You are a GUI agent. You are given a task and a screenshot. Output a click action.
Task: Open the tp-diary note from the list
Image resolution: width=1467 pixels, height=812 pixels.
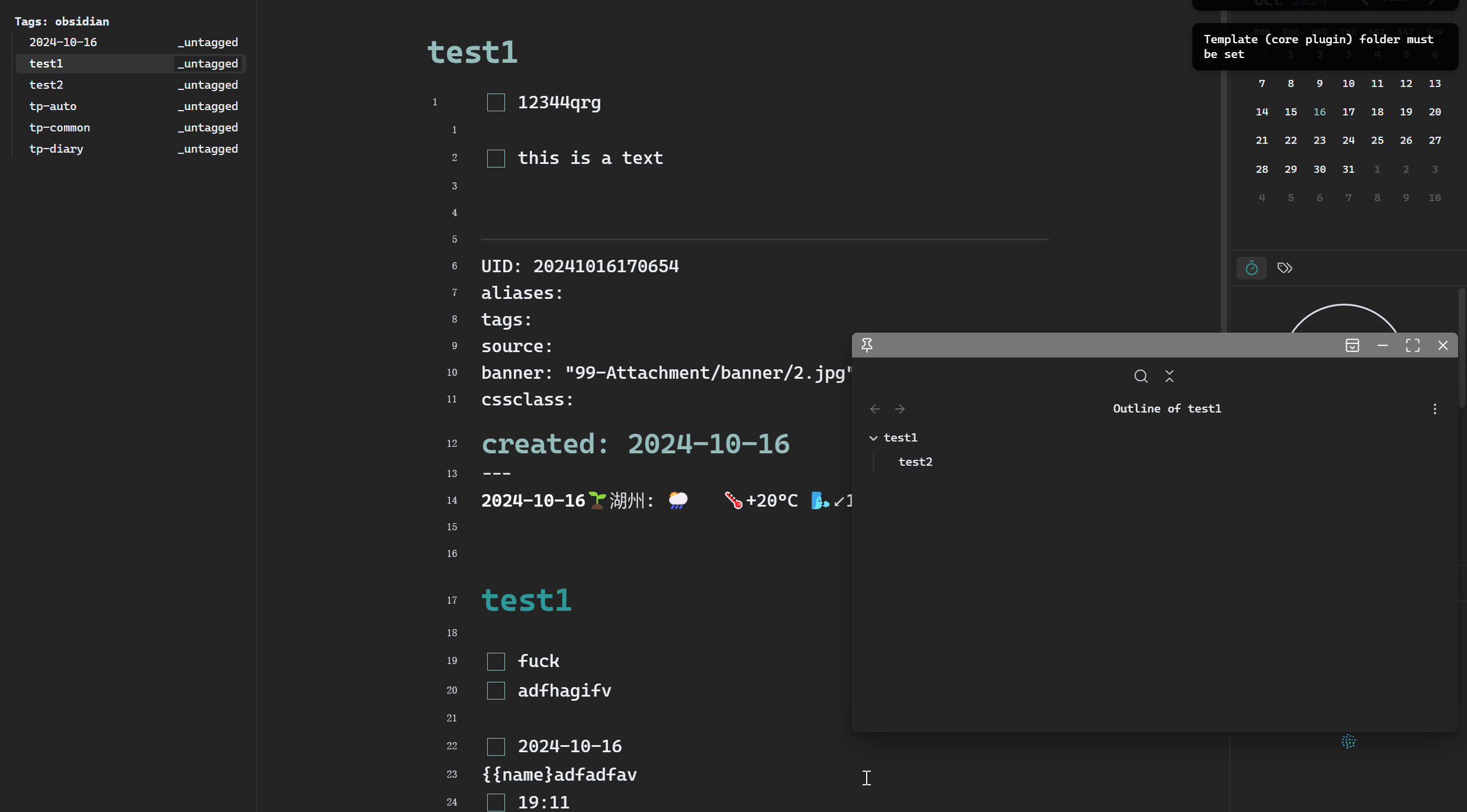click(56, 149)
